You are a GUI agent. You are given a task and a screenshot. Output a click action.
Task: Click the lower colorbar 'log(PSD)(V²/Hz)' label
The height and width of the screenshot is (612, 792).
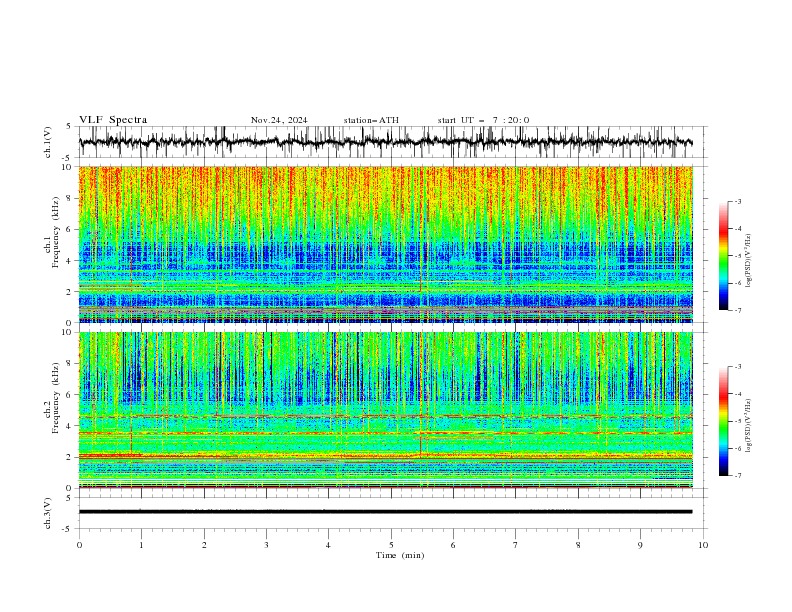click(x=748, y=426)
